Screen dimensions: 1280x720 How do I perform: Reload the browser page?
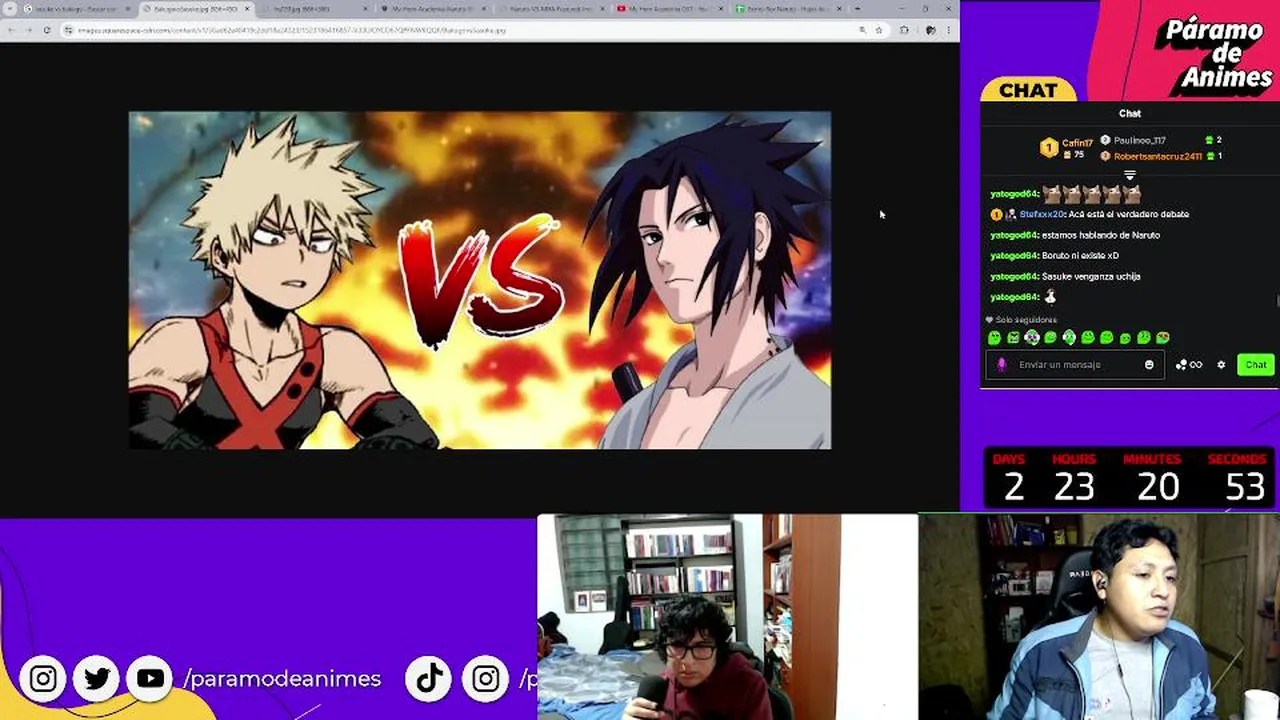[x=46, y=30]
